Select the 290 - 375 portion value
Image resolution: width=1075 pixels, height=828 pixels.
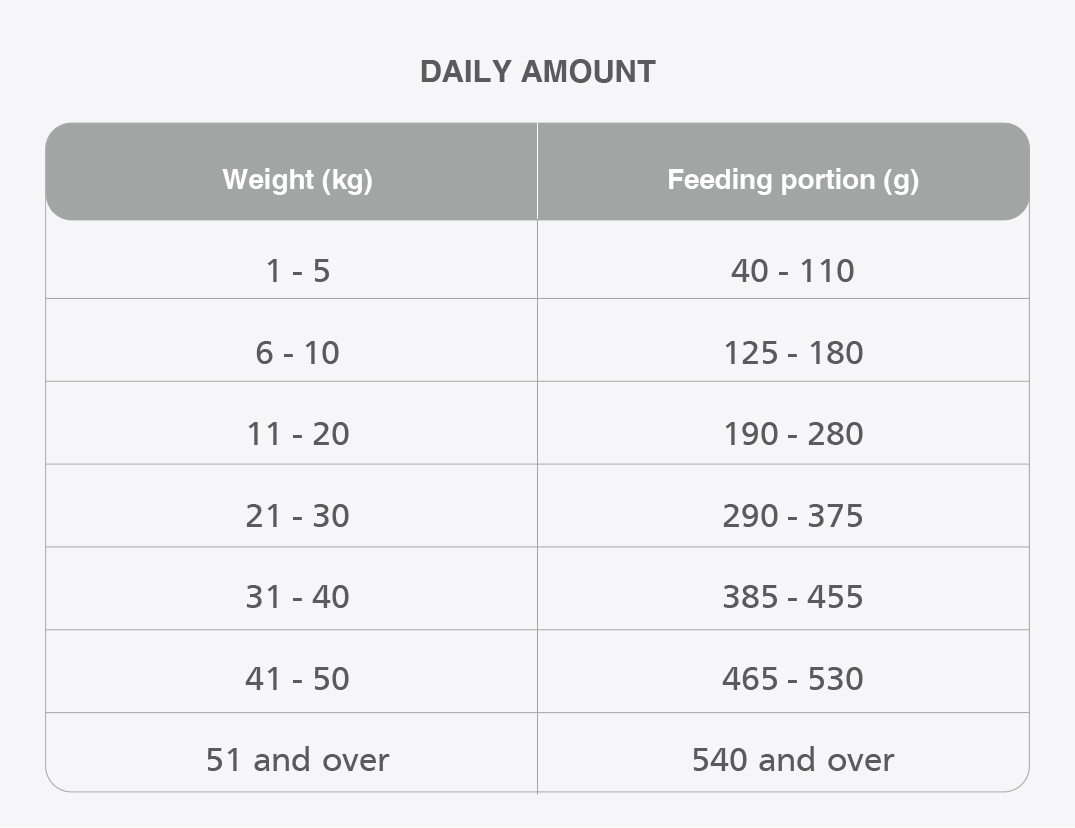(793, 516)
